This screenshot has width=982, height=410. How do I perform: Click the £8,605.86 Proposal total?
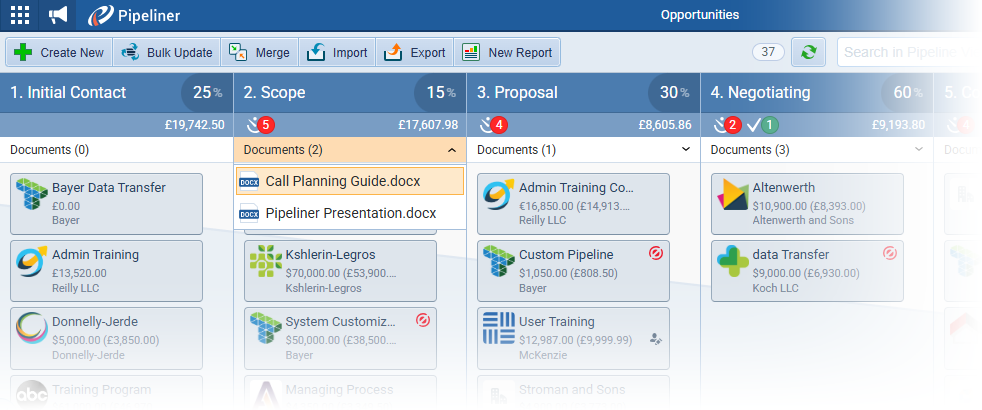(x=665, y=125)
